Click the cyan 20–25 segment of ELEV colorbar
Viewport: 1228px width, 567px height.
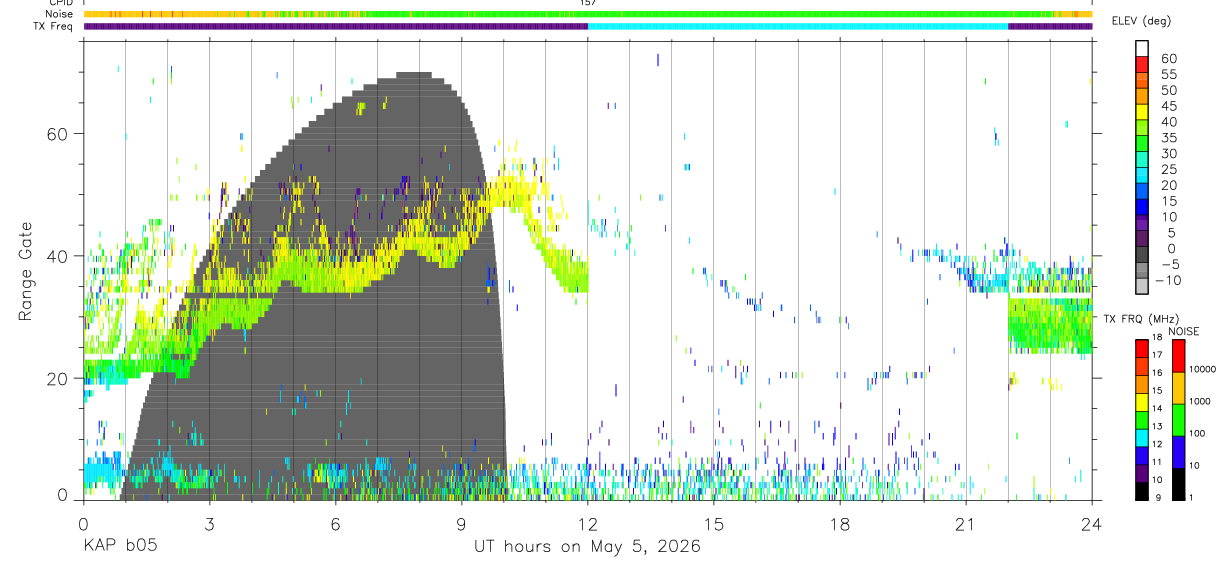coord(1142,176)
